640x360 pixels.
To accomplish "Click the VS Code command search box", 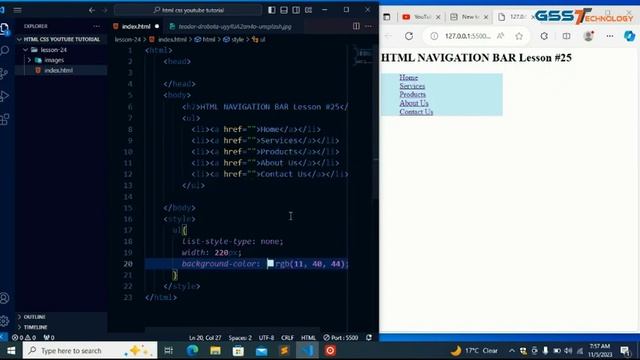I will click(188, 10).
